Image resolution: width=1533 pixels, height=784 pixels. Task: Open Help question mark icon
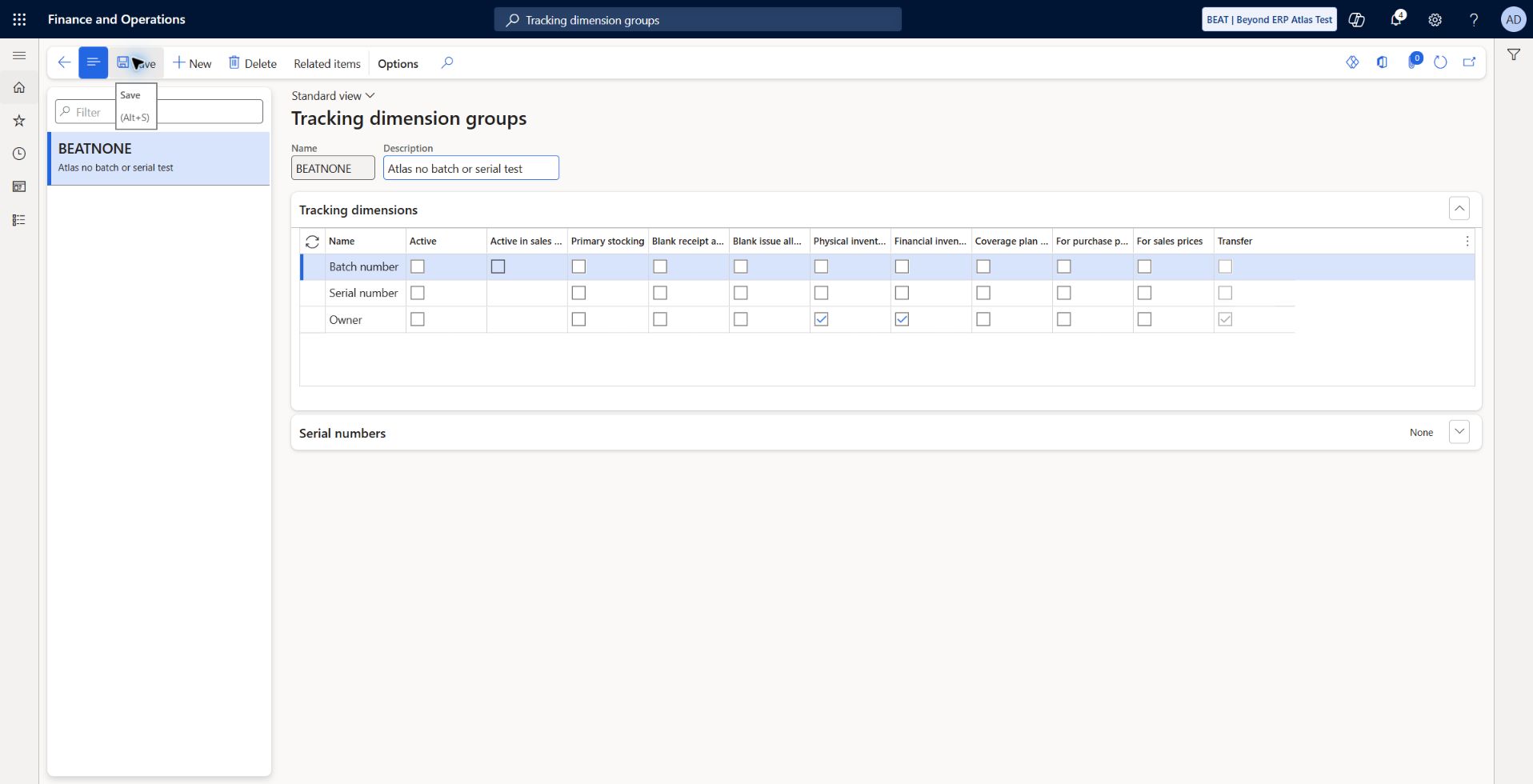point(1474,19)
